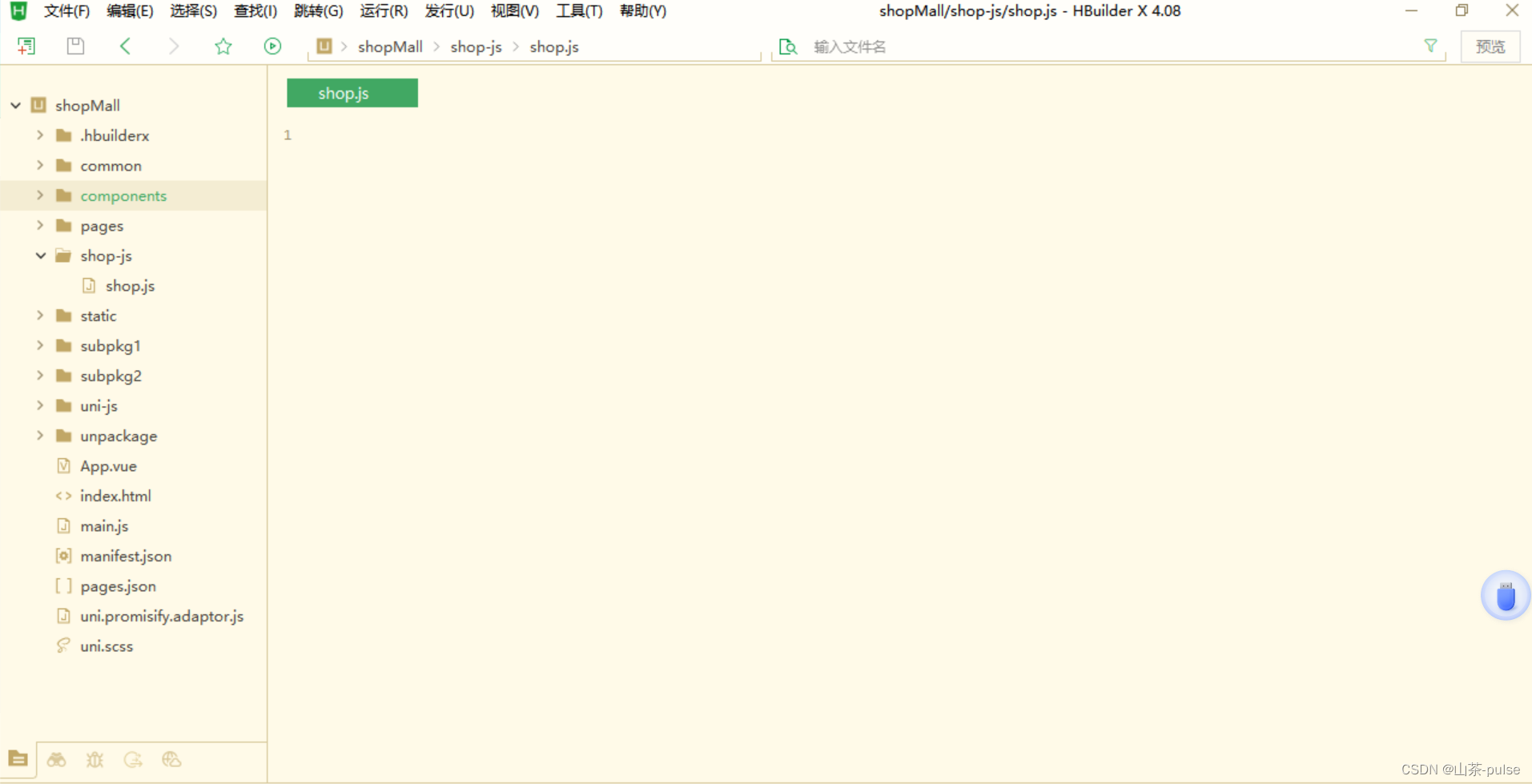This screenshot has height=784, width=1532.
Task: Click the shopMall project root icon
Action: coord(38,105)
